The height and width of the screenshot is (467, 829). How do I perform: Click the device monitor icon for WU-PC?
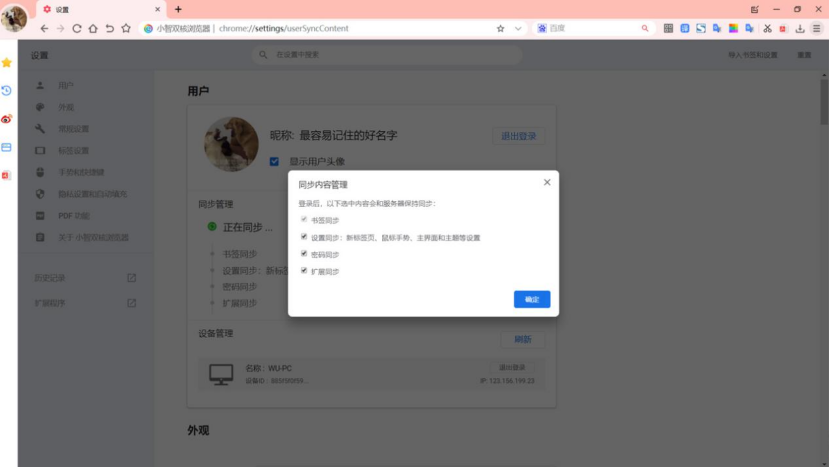pyautogui.click(x=221, y=374)
